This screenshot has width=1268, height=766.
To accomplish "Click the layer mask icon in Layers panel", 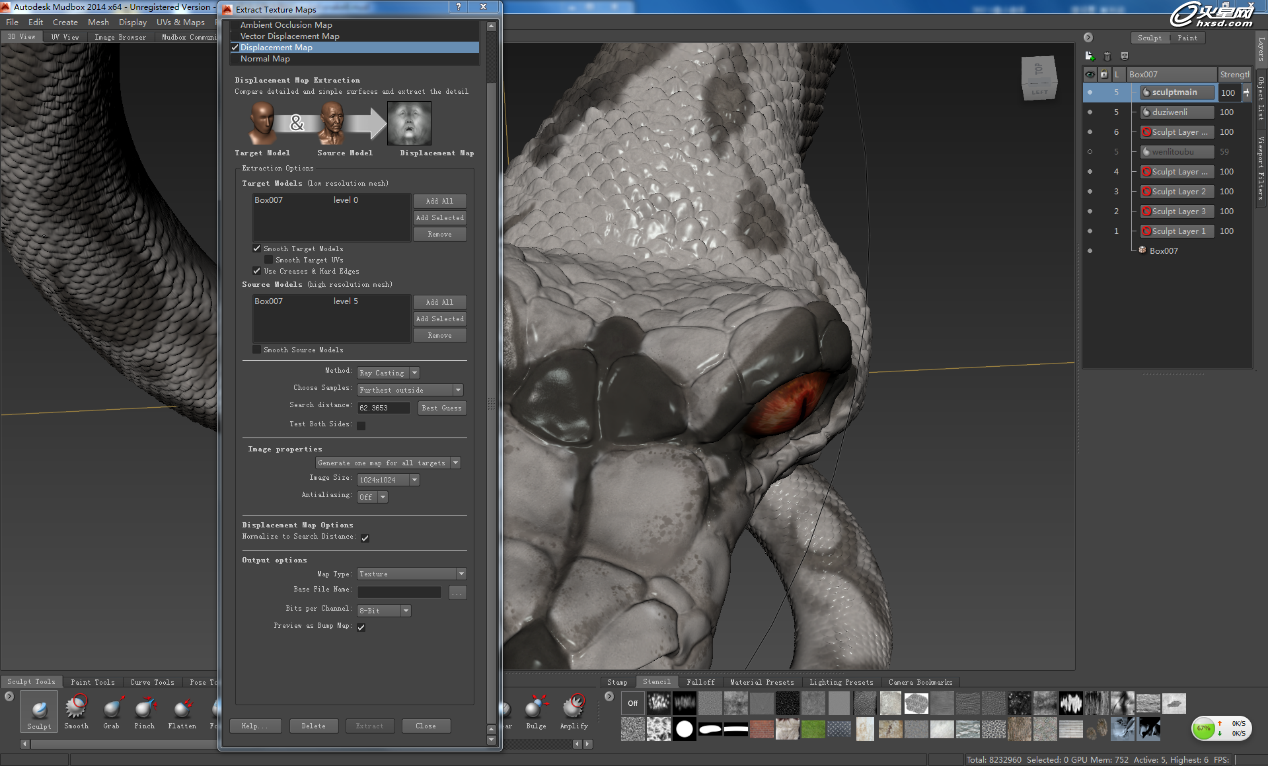I will (1124, 56).
